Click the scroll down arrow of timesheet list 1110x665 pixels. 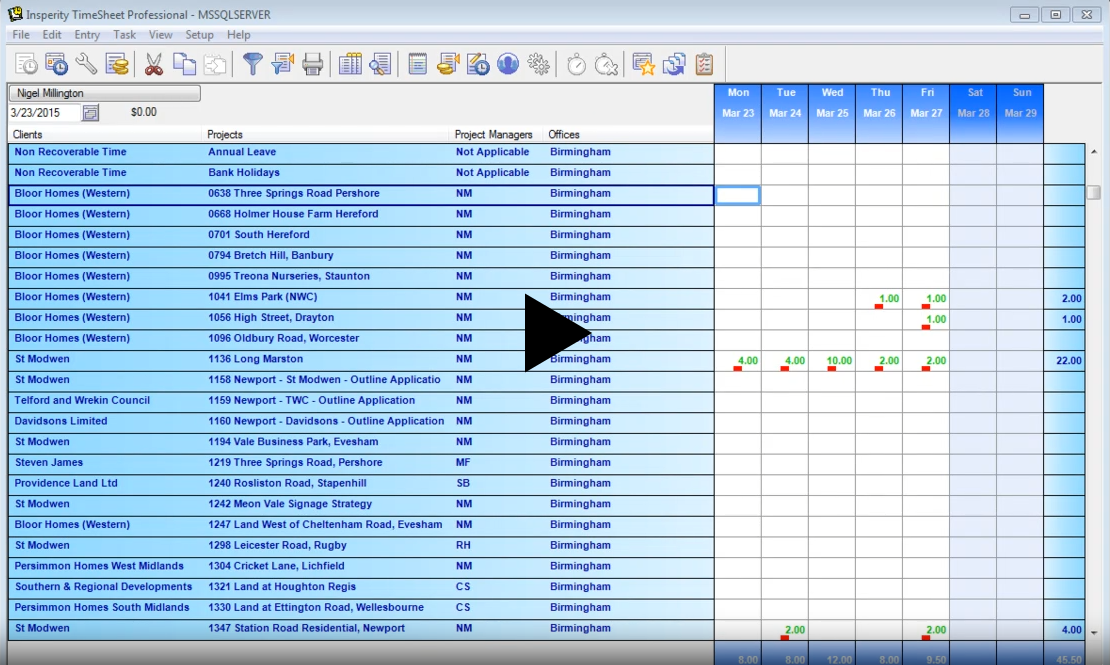coord(1093,631)
